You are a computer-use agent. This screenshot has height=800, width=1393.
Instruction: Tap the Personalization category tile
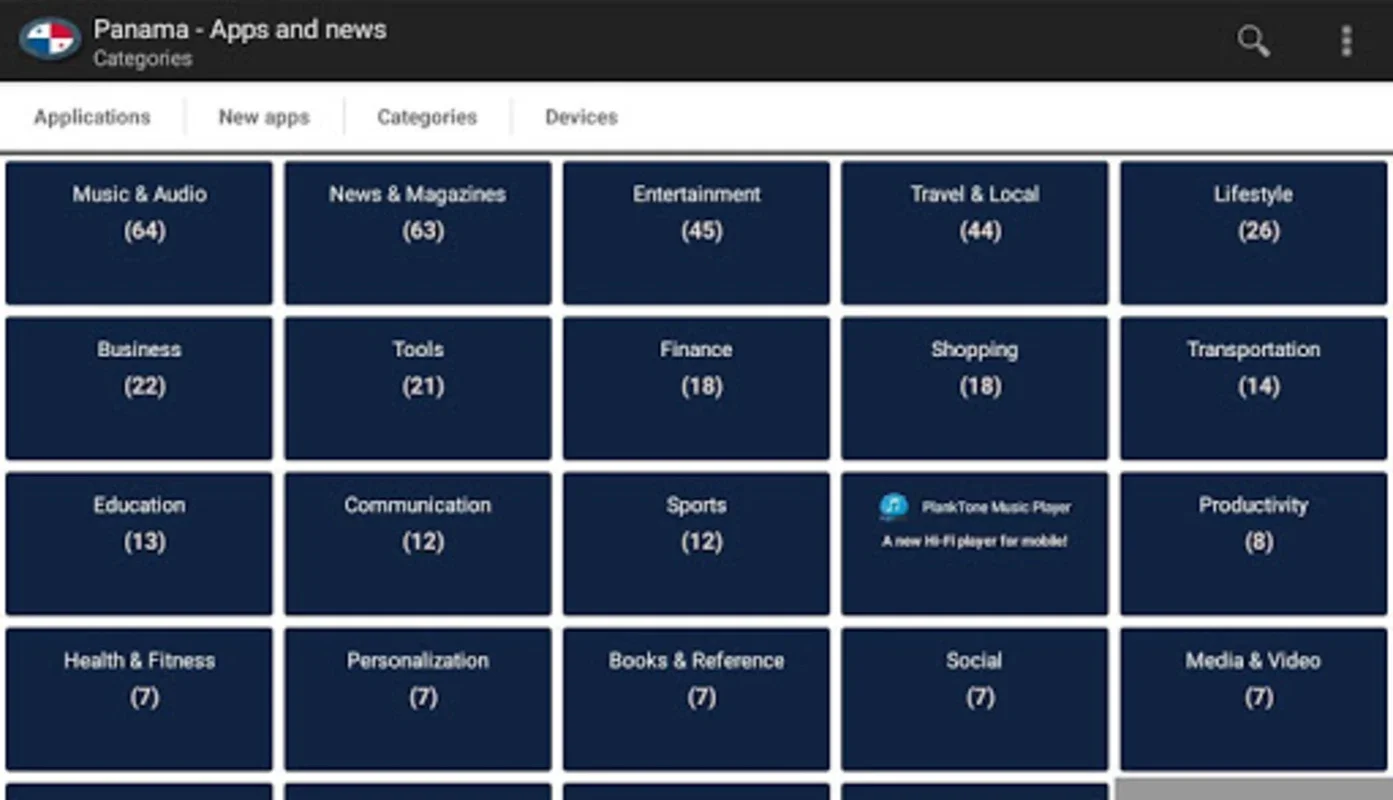[418, 699]
